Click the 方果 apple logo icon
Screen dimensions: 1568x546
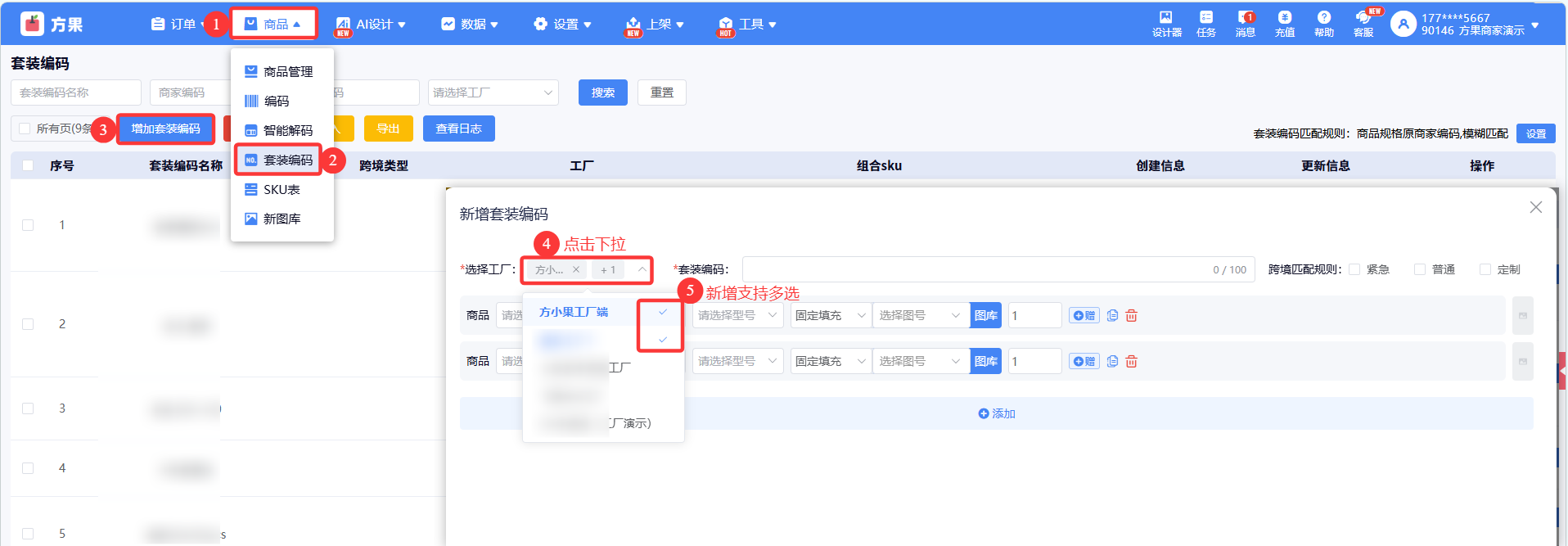tap(32, 24)
